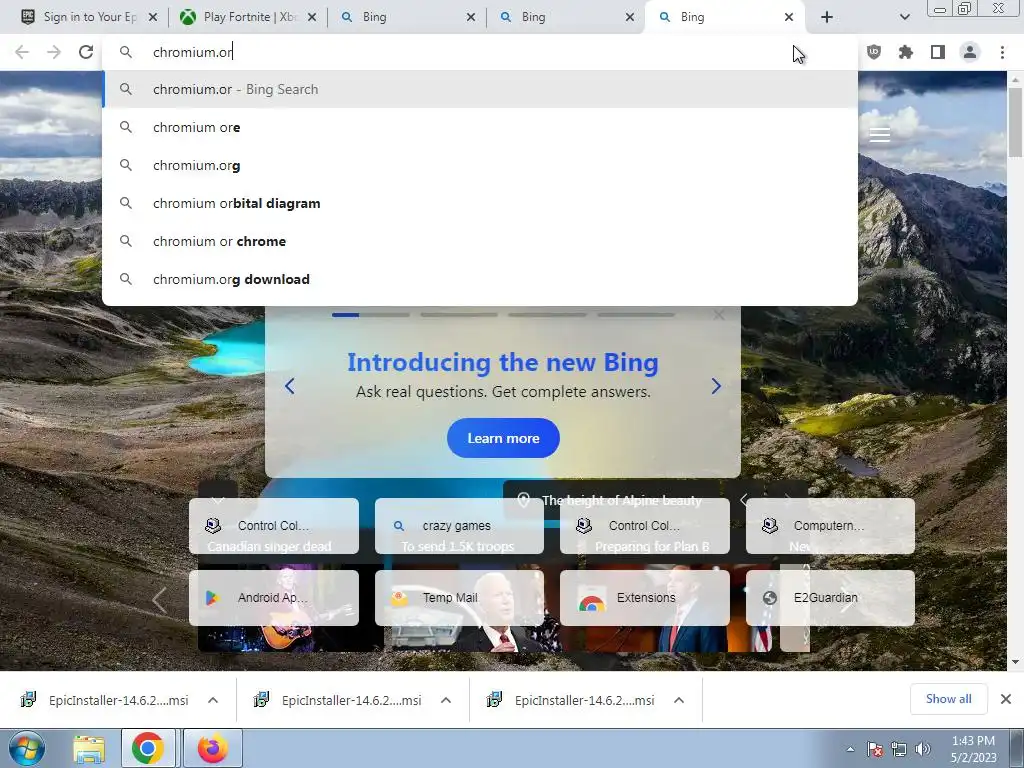Go to next Bing promo slide
The image size is (1024, 768).
point(716,386)
